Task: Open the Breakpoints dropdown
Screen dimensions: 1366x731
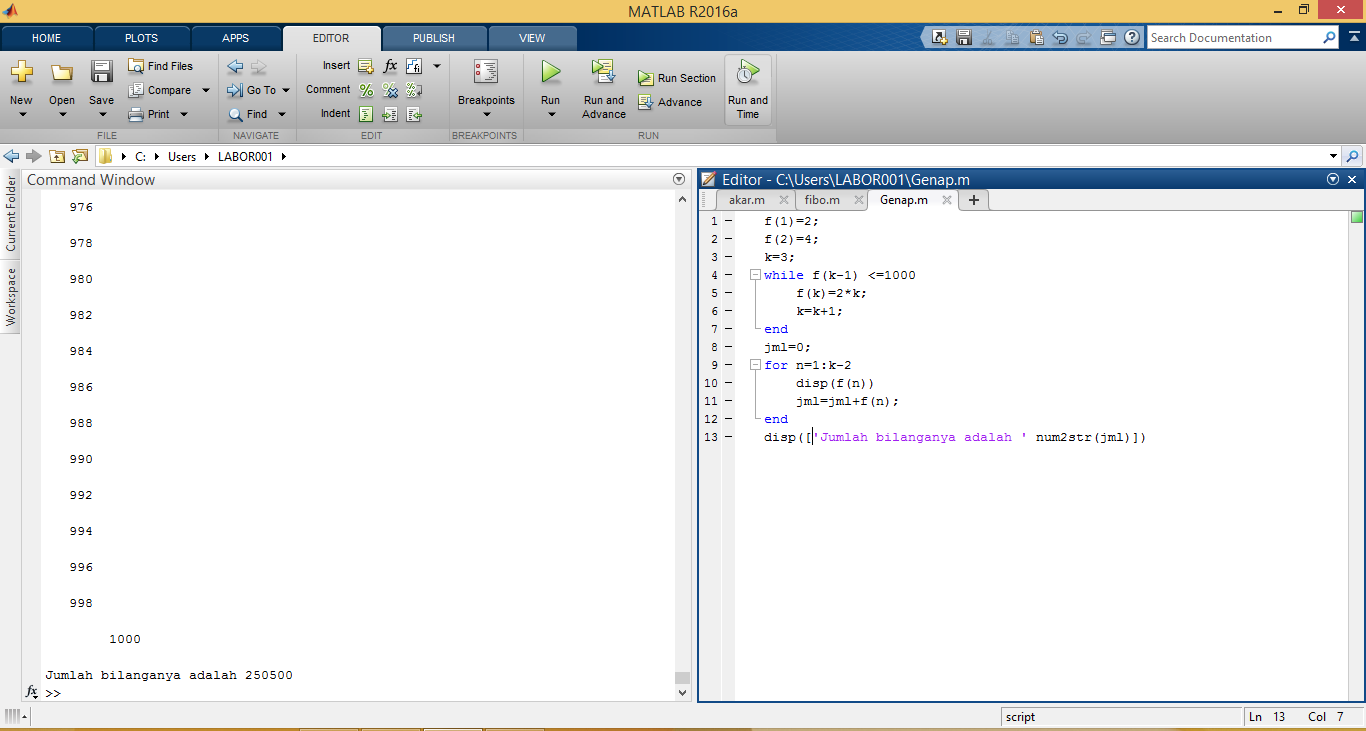Action: pyautogui.click(x=486, y=113)
